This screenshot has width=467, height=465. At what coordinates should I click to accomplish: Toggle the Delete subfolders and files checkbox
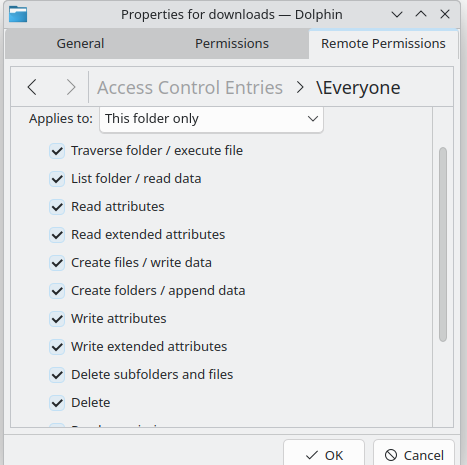[57, 375]
